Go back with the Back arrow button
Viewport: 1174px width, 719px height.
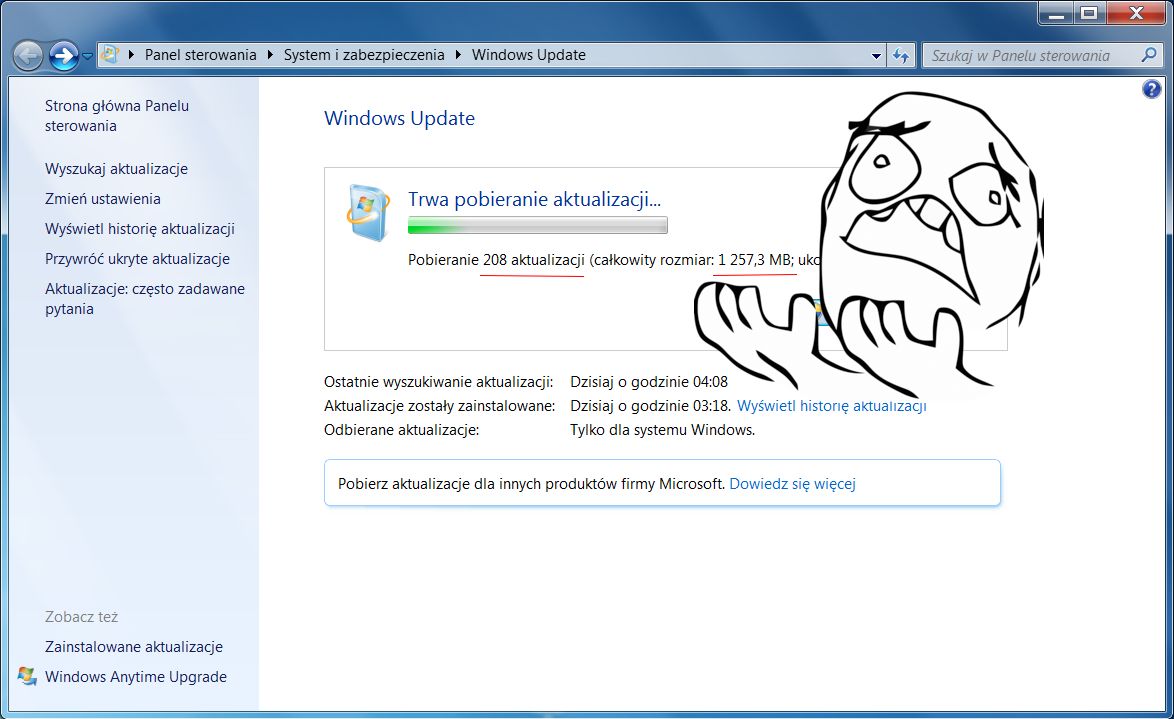(28, 55)
